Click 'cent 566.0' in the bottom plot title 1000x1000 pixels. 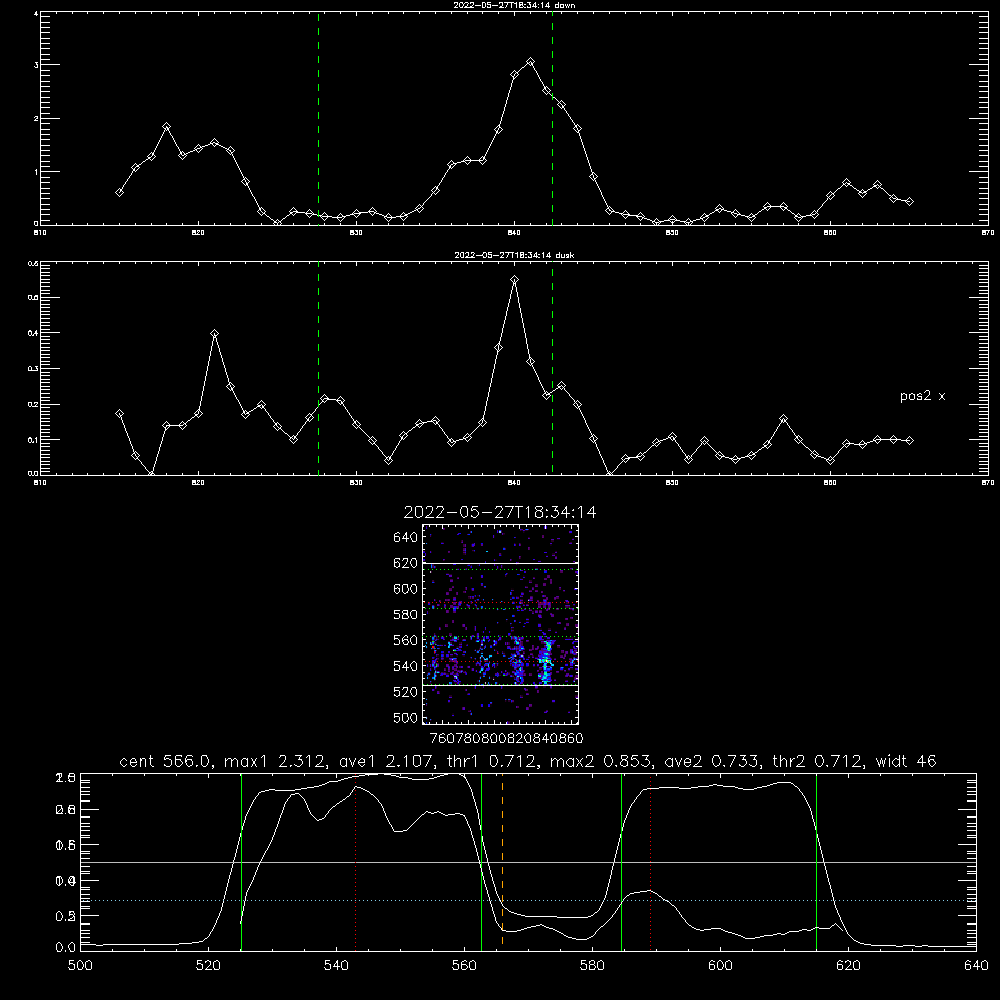coord(165,761)
